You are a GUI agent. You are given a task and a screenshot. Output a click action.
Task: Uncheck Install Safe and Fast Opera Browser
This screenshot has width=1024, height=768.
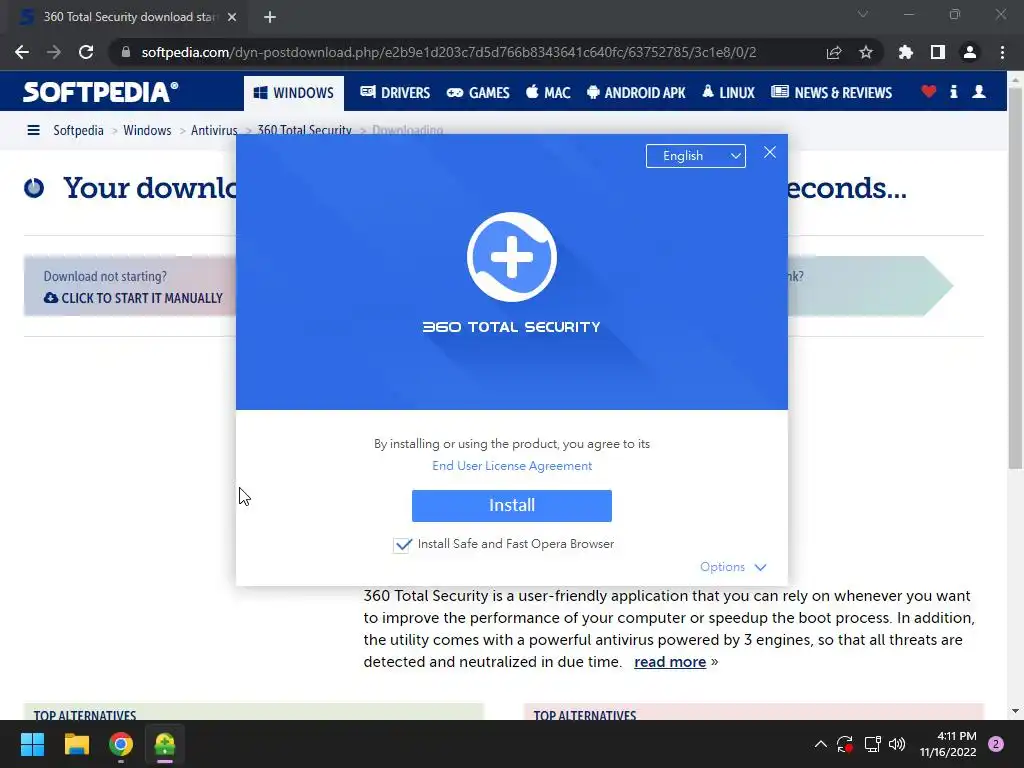tap(402, 545)
